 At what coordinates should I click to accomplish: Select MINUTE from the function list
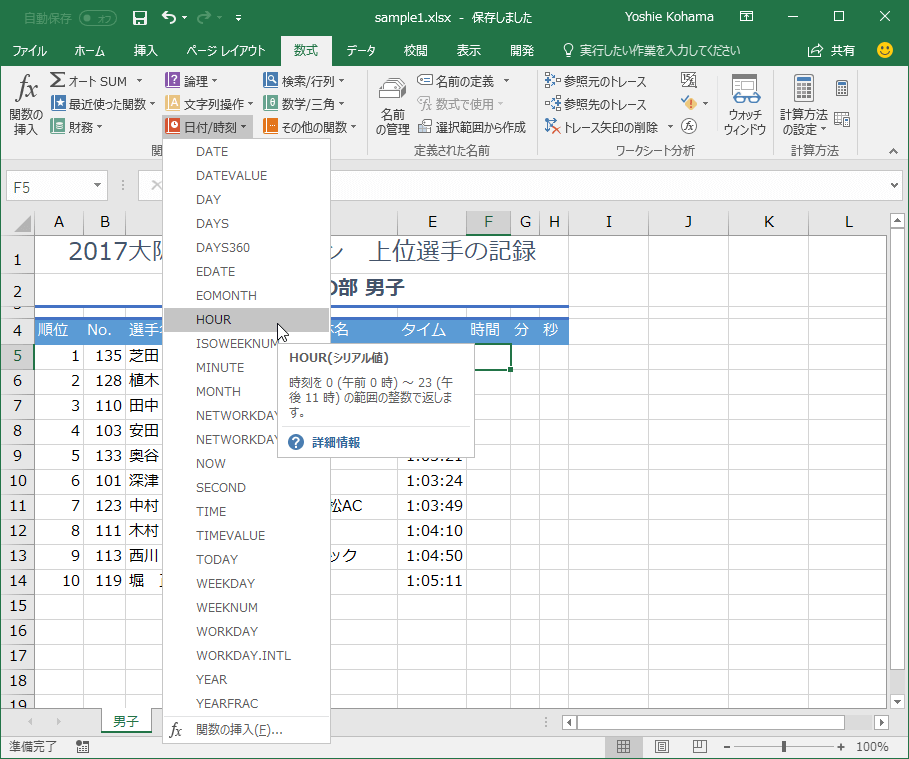pyautogui.click(x=220, y=368)
